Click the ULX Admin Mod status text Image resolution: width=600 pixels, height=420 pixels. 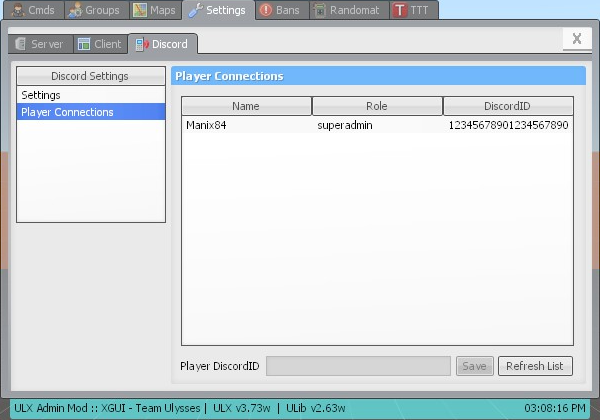click(107, 408)
